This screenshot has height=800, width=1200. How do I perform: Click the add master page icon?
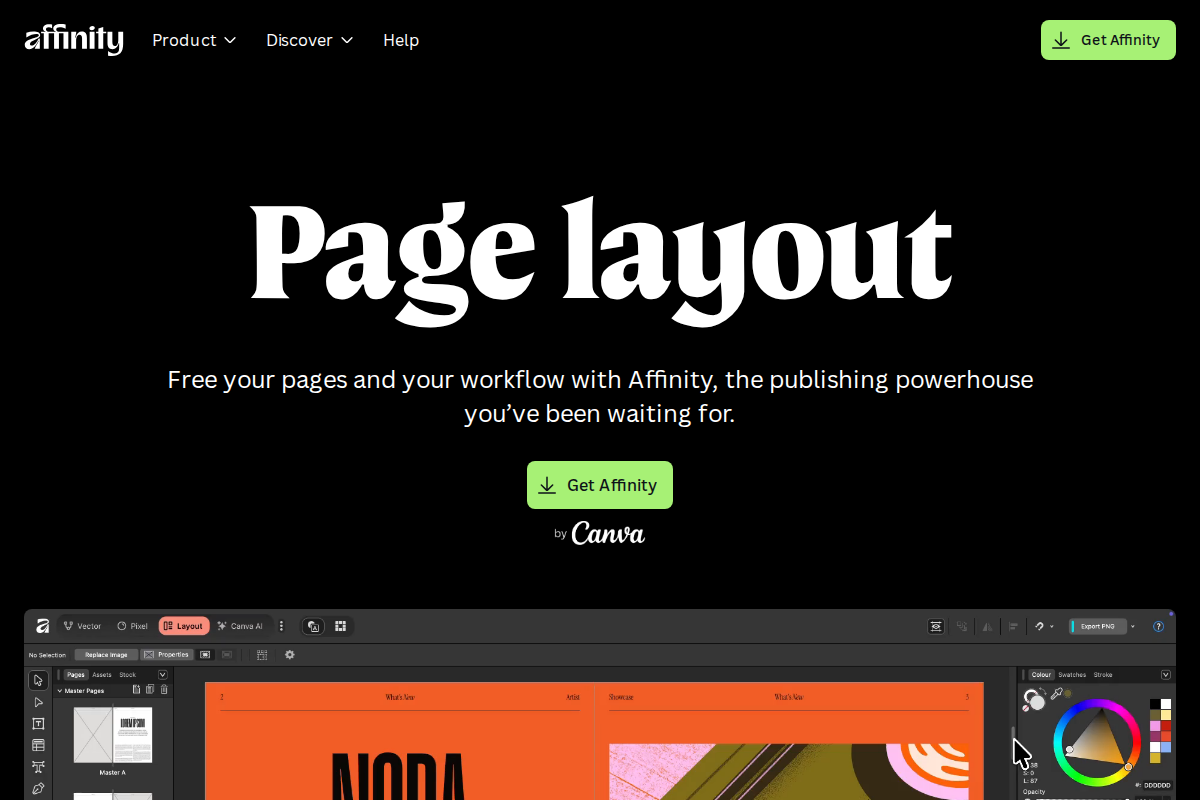136,690
